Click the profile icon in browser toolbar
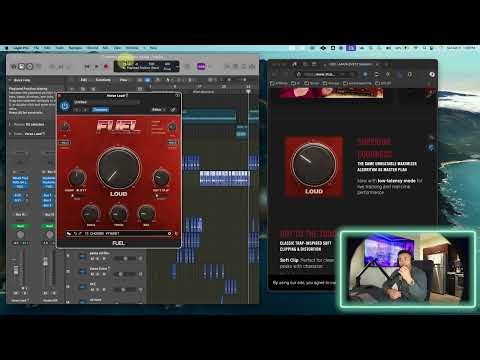 [432, 74]
